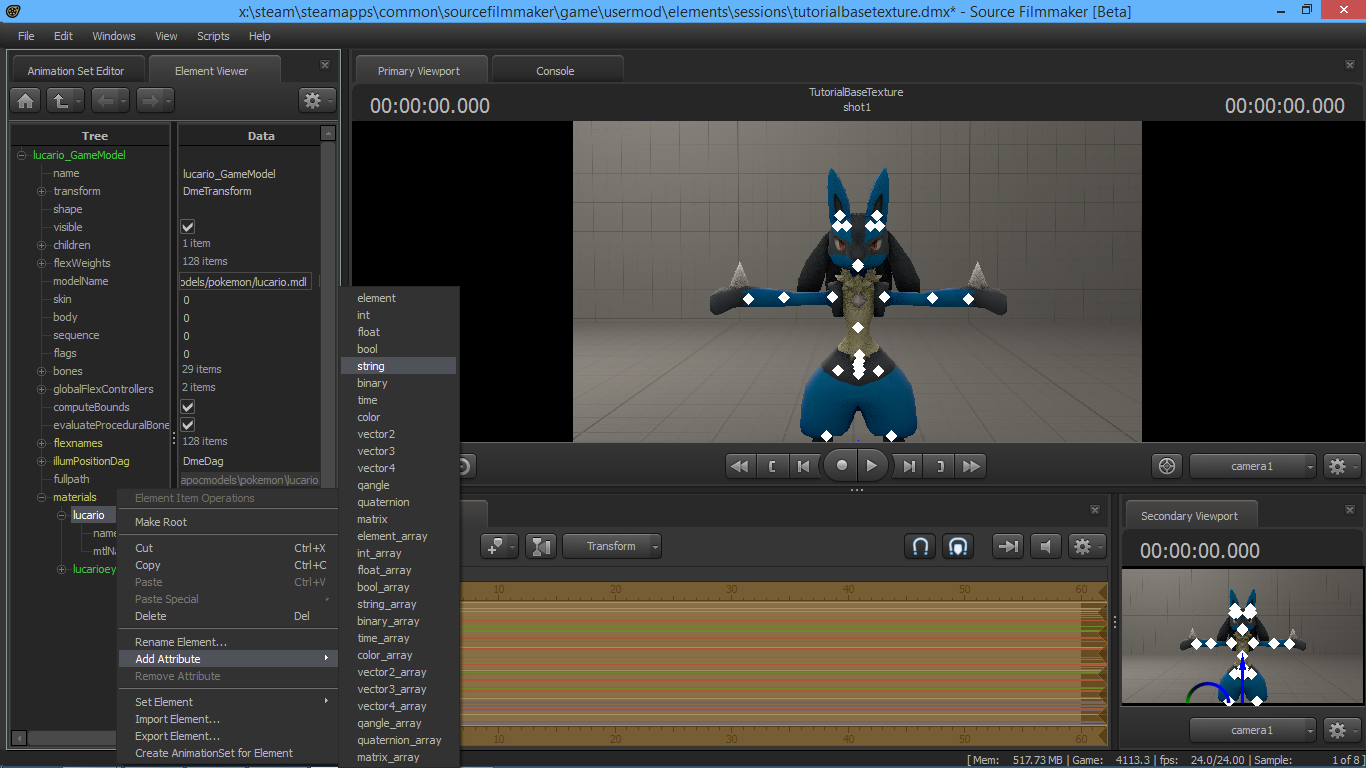Toggle the evaluateProceduralBones checkbox

coord(187,425)
